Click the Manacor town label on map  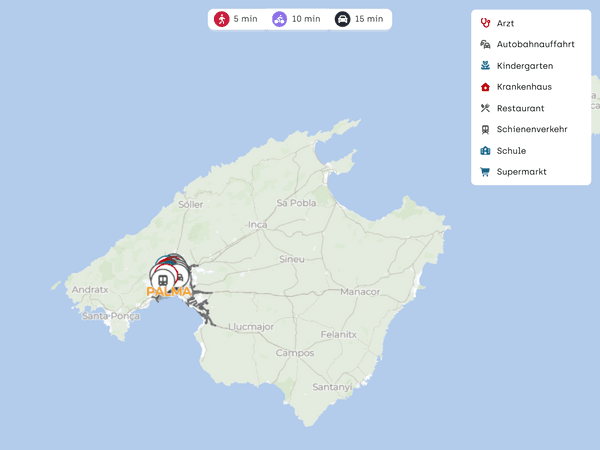[360, 292]
